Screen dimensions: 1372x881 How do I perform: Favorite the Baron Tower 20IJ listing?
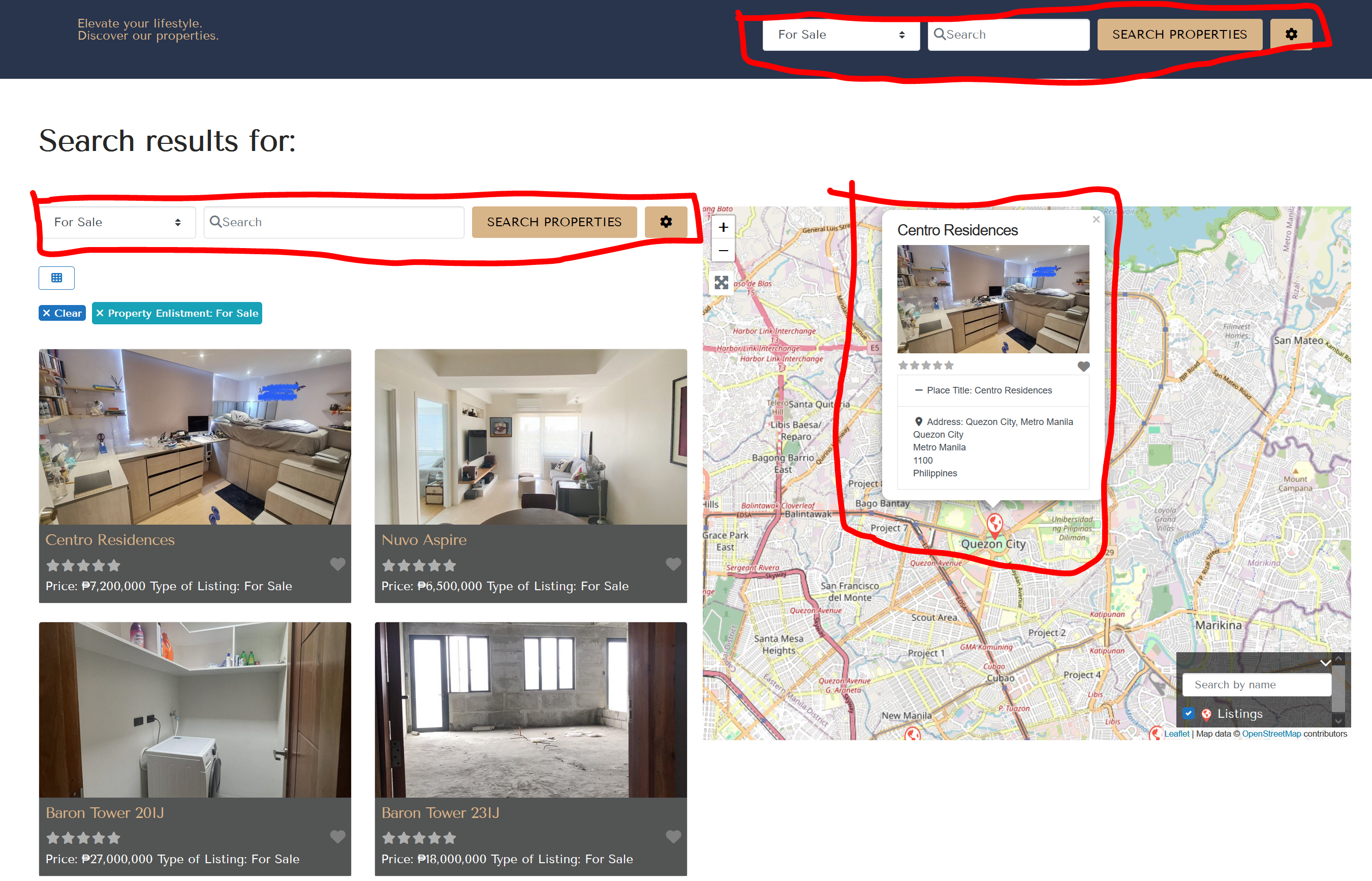[338, 836]
